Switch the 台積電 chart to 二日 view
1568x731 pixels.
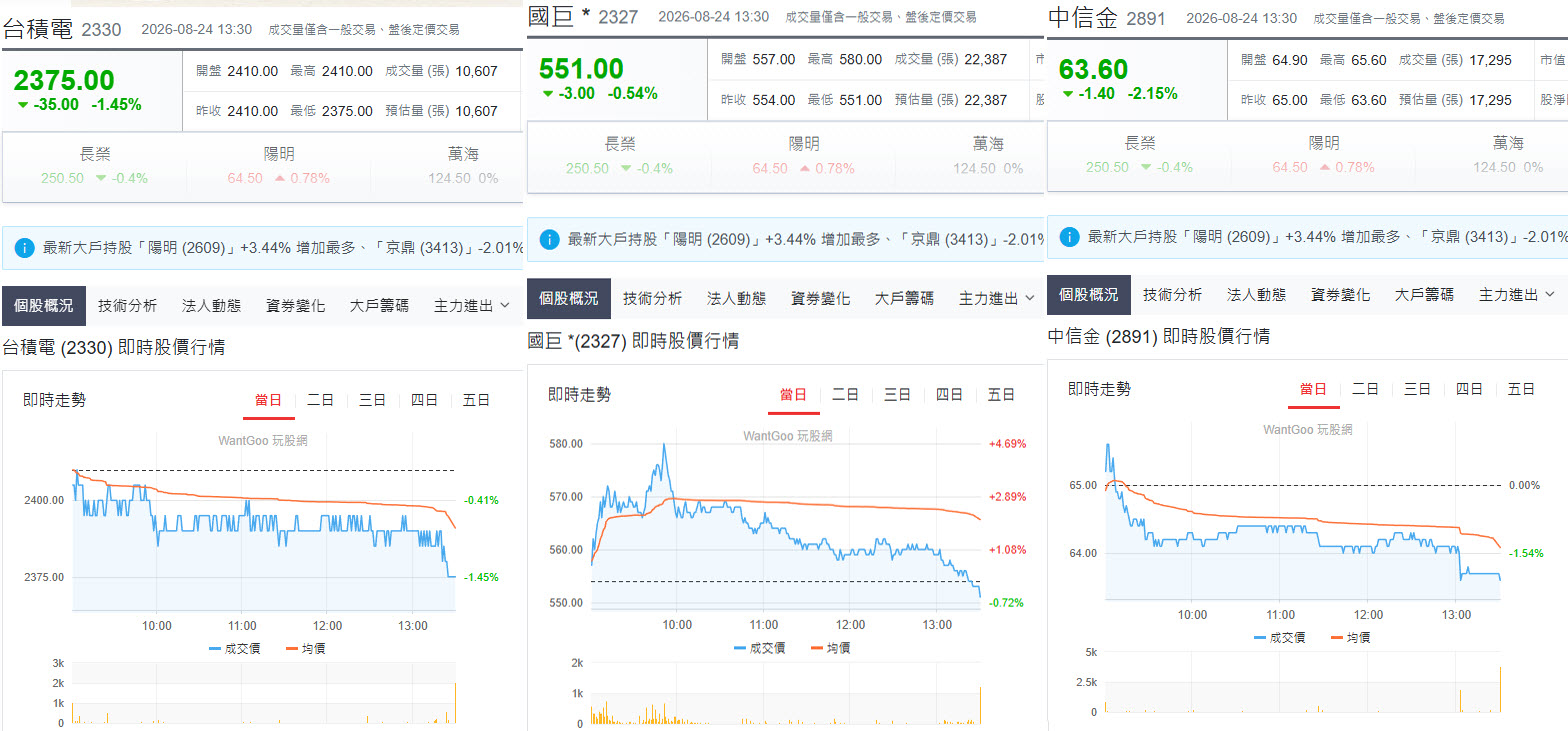321,400
